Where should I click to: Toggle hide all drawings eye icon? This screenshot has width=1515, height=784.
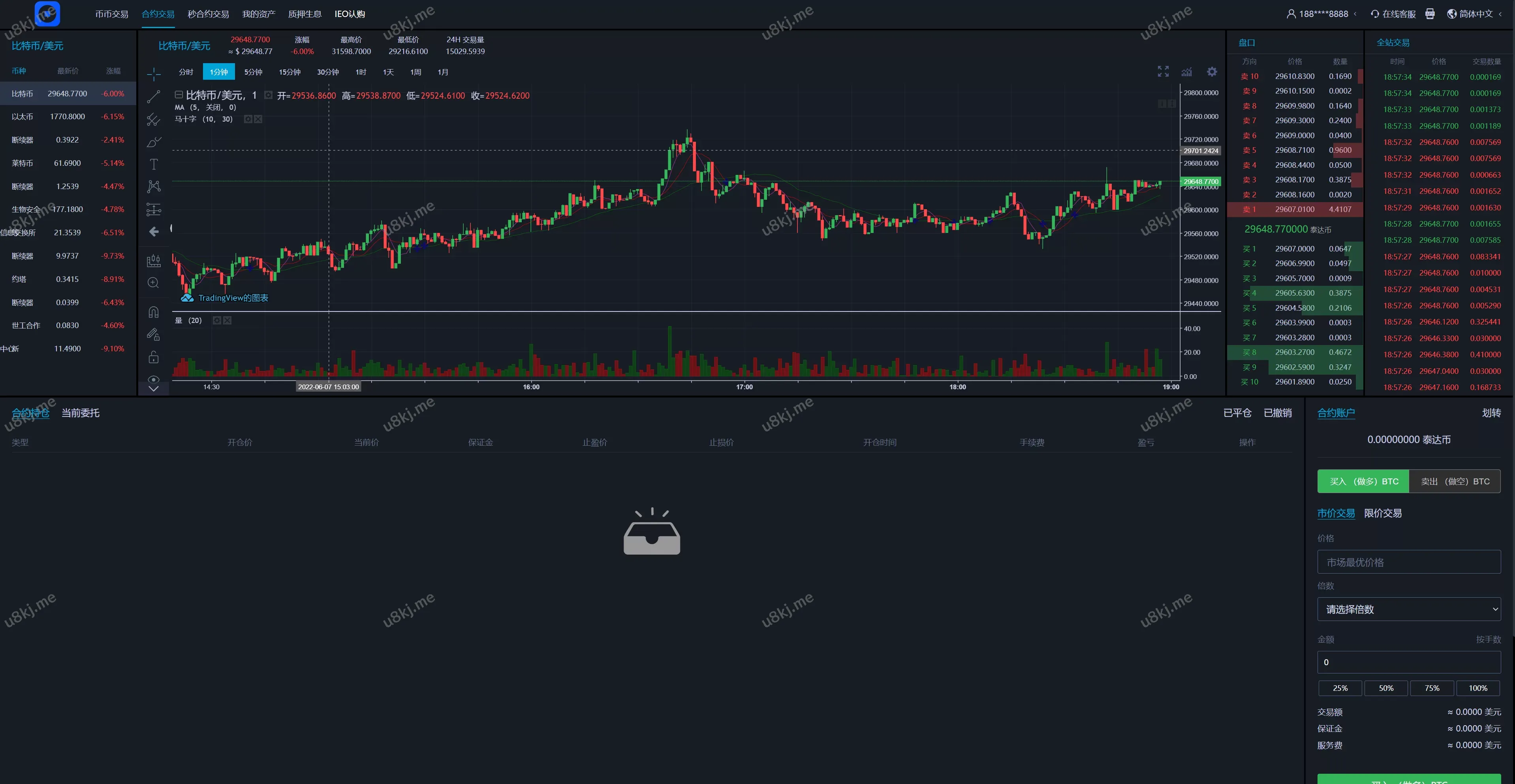[x=154, y=379]
